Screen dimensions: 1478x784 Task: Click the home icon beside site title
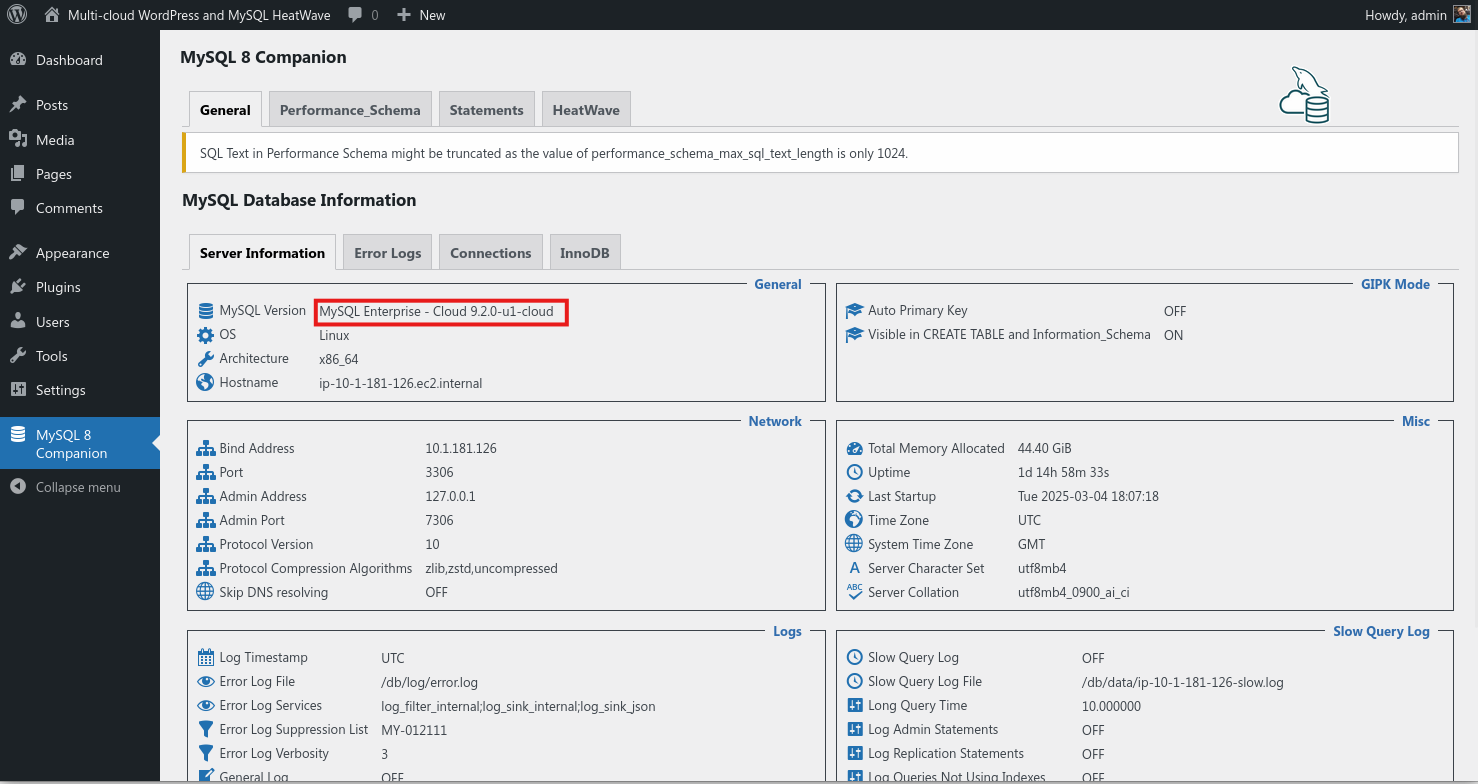tap(53, 15)
